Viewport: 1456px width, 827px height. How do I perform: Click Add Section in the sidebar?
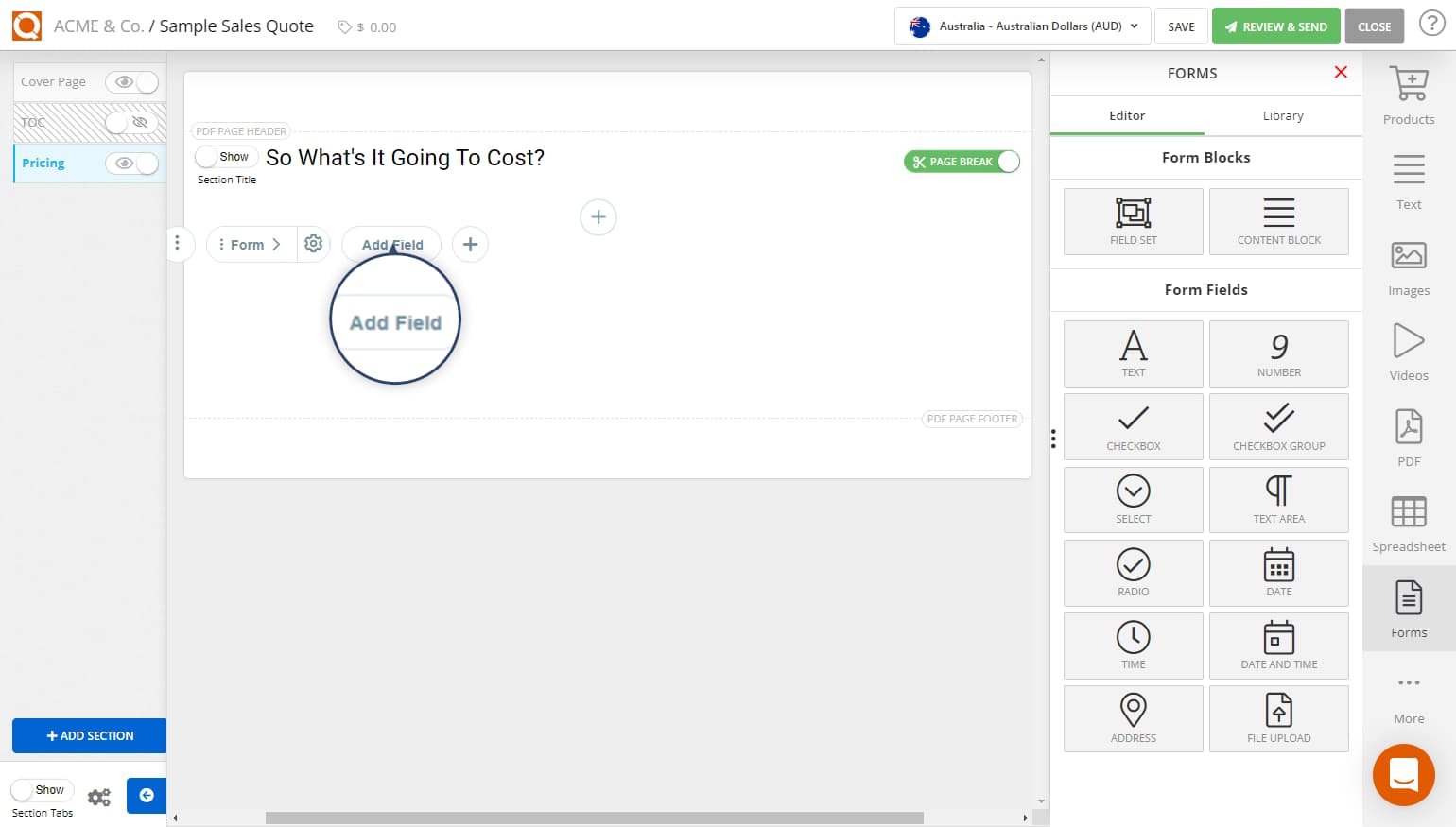89,735
